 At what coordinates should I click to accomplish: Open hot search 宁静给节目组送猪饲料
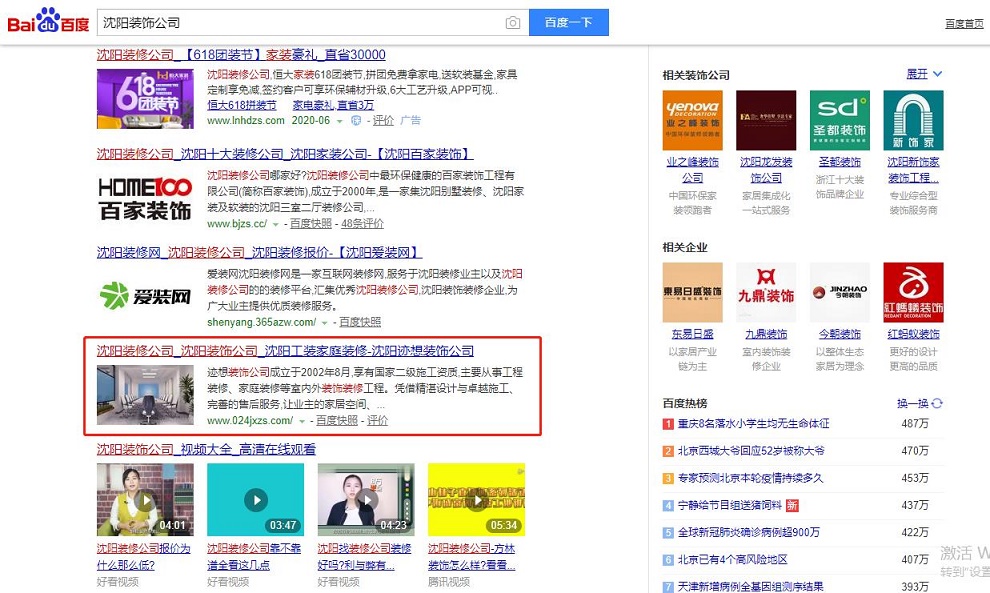pos(729,505)
